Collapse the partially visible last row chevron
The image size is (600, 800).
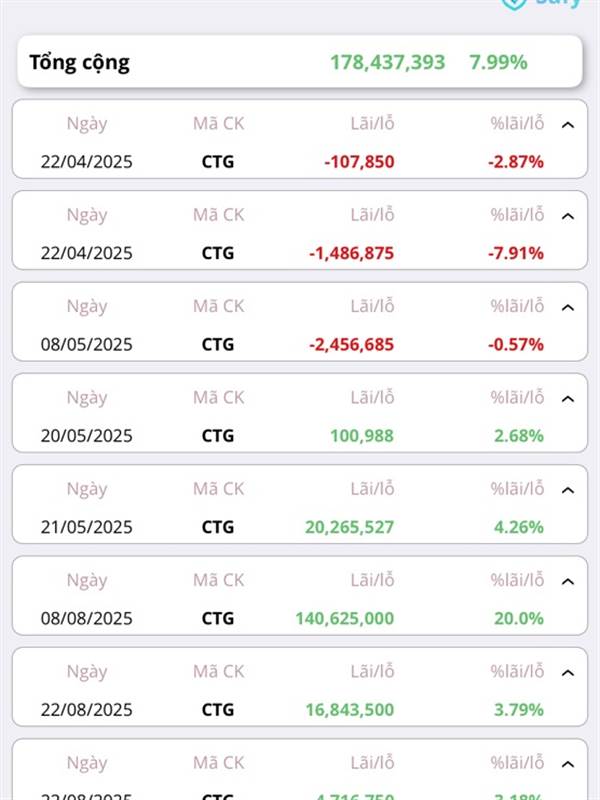(x=568, y=764)
